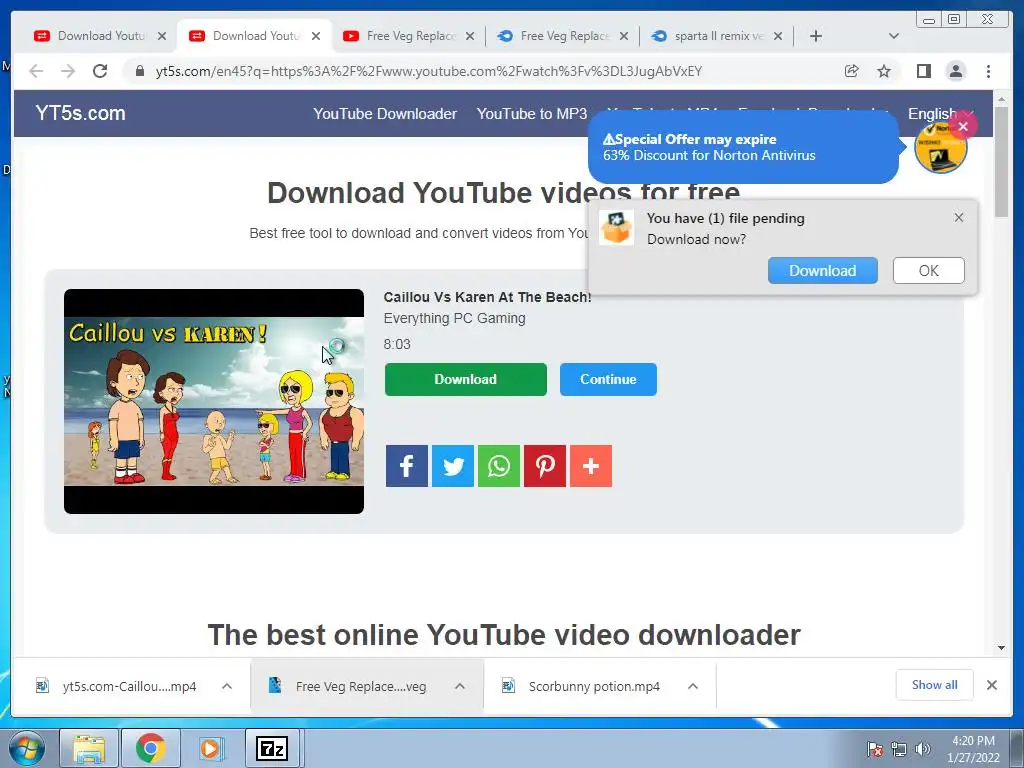This screenshot has height=768, width=1024.
Task: Open Chrome's three-dot menu
Action: pos(989,71)
